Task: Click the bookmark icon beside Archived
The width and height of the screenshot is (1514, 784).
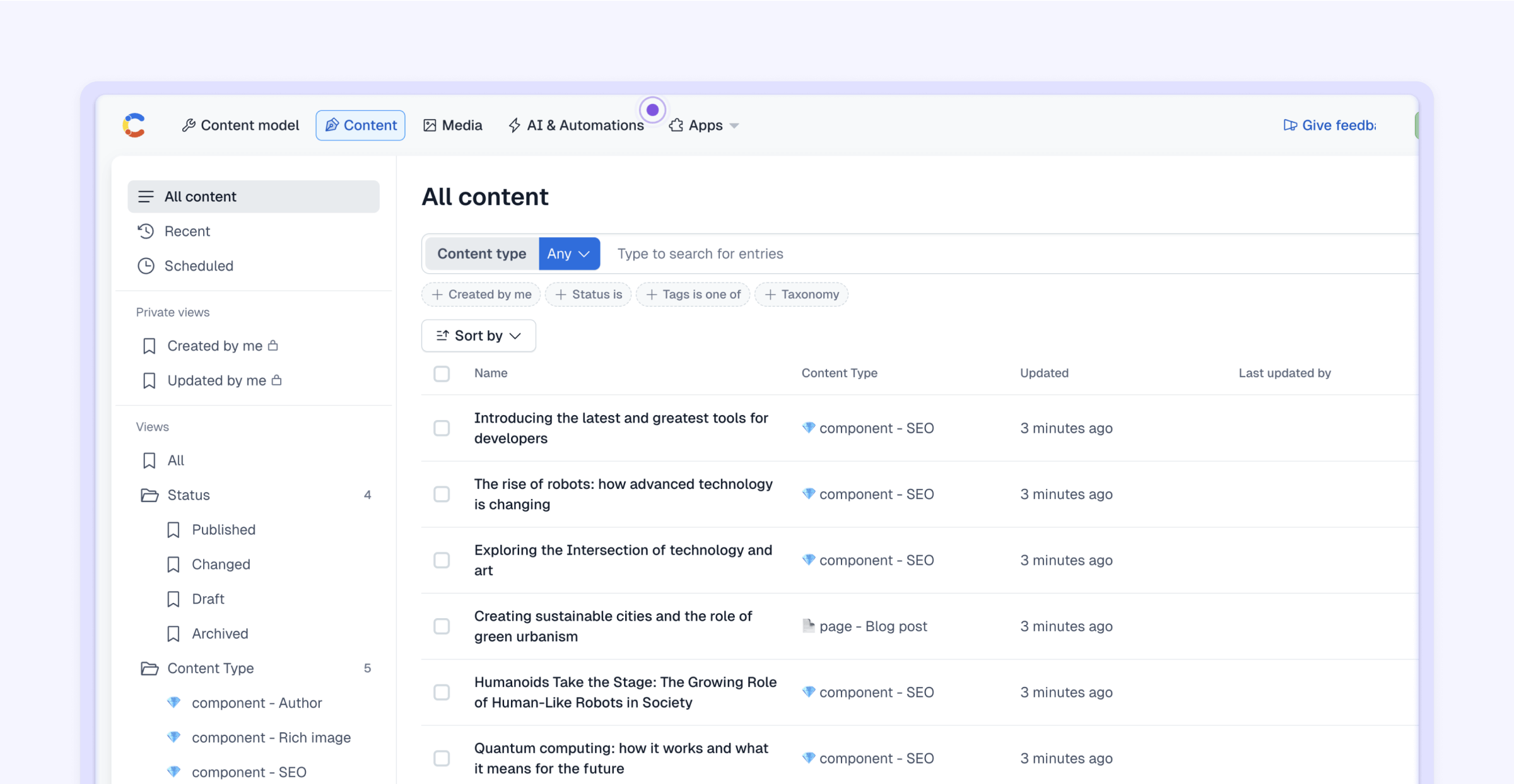Action: [173, 634]
